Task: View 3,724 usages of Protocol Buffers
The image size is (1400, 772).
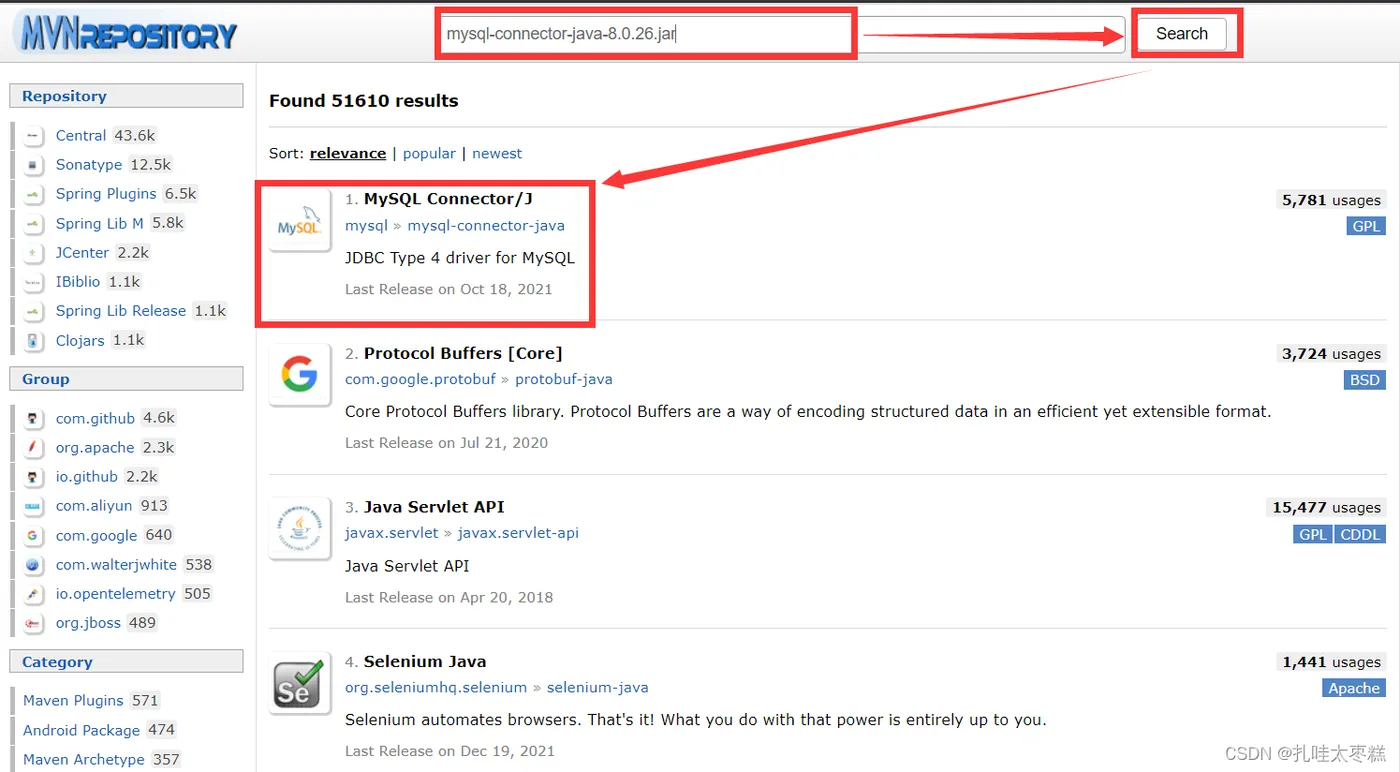Action: click(x=1331, y=354)
